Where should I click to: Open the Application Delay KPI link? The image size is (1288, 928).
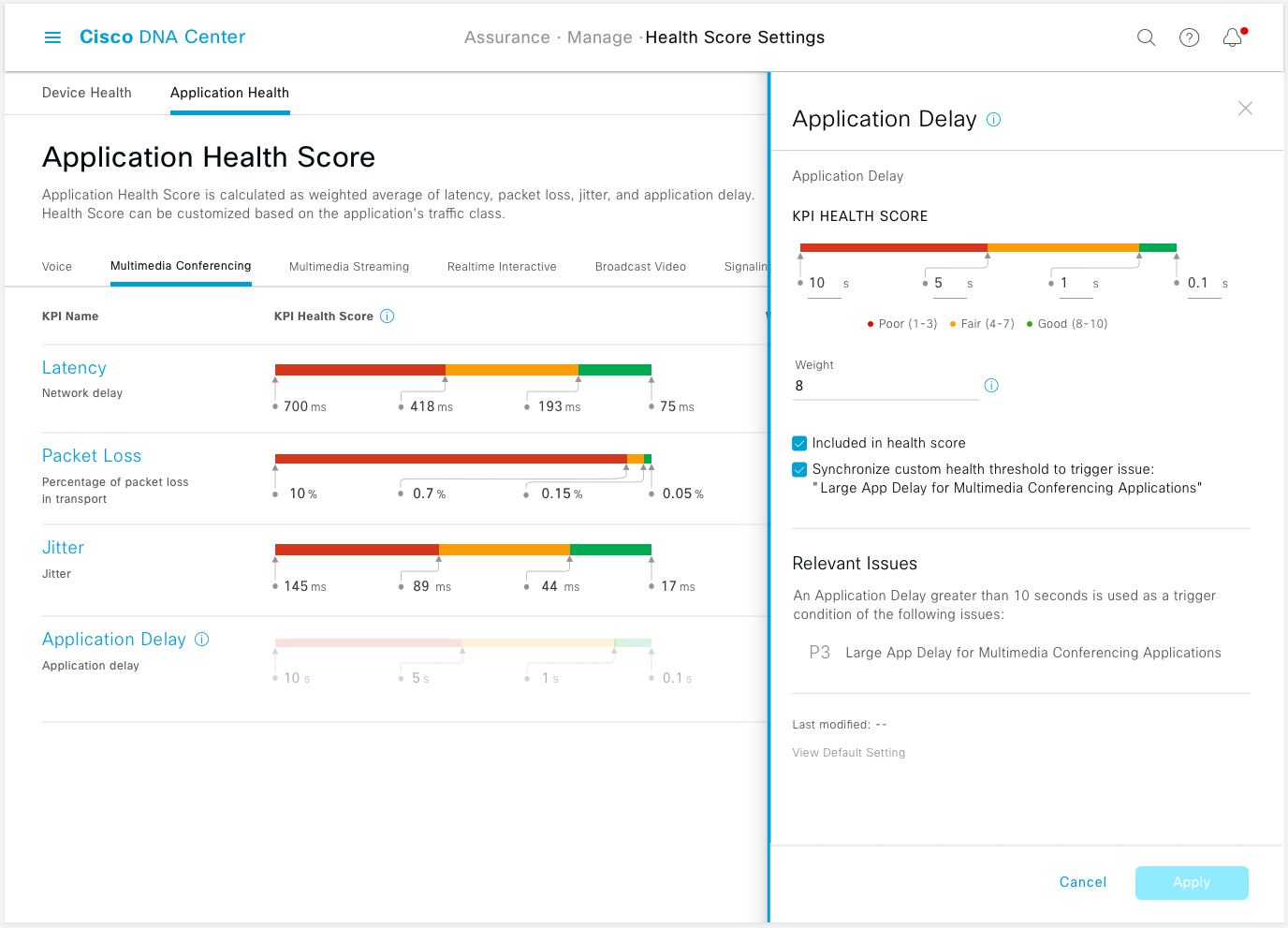[x=114, y=640]
